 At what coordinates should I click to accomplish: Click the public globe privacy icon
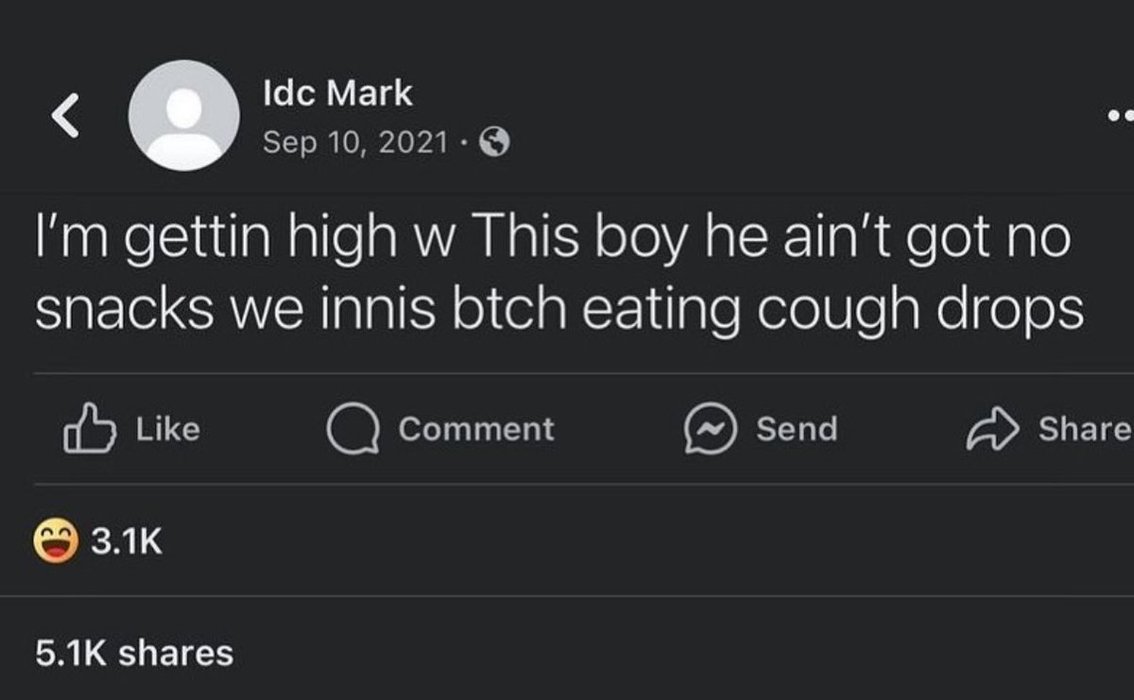coord(495,142)
